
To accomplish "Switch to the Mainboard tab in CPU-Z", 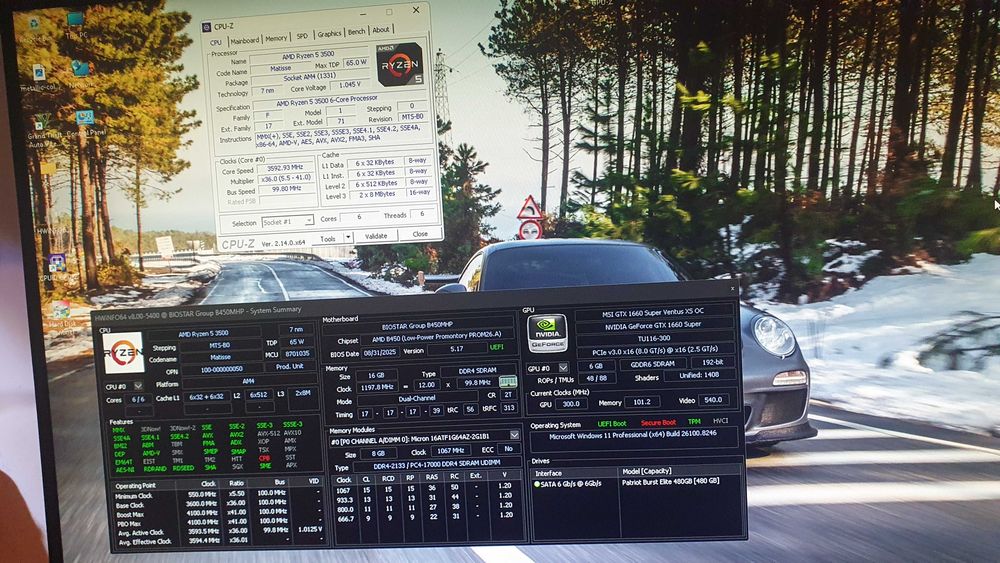I will 245,40.
